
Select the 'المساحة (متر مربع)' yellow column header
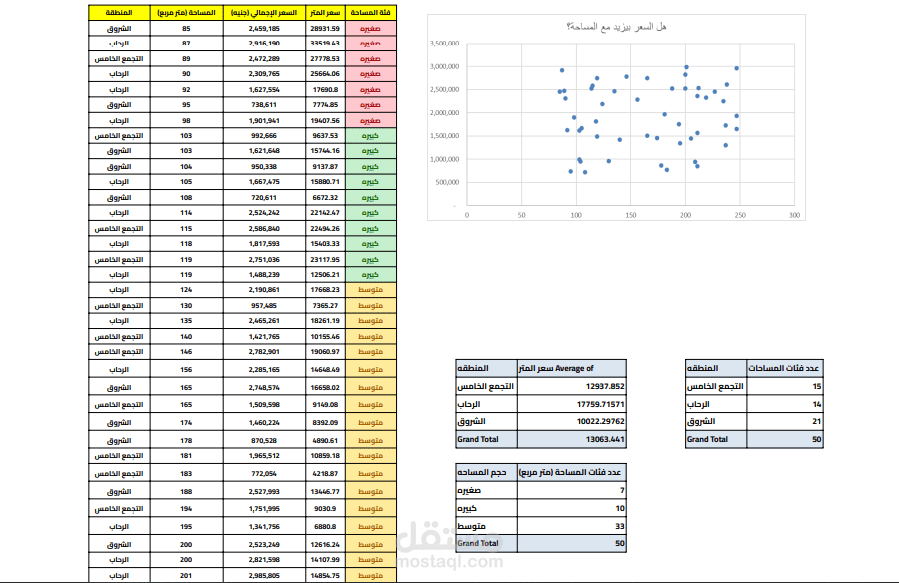[x=186, y=13]
